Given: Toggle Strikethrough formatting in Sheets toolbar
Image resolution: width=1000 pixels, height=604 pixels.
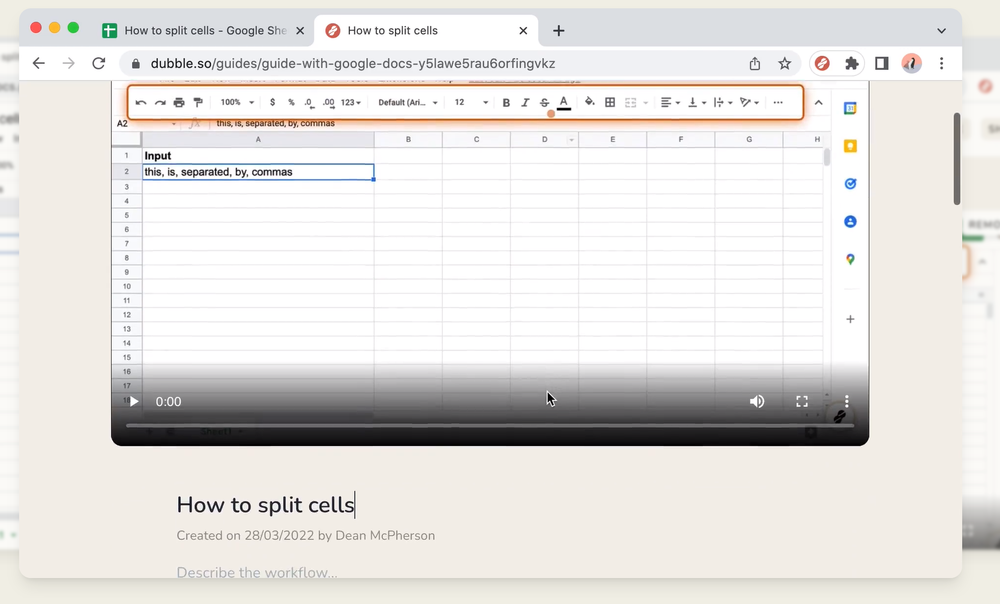Looking at the screenshot, I should point(544,103).
